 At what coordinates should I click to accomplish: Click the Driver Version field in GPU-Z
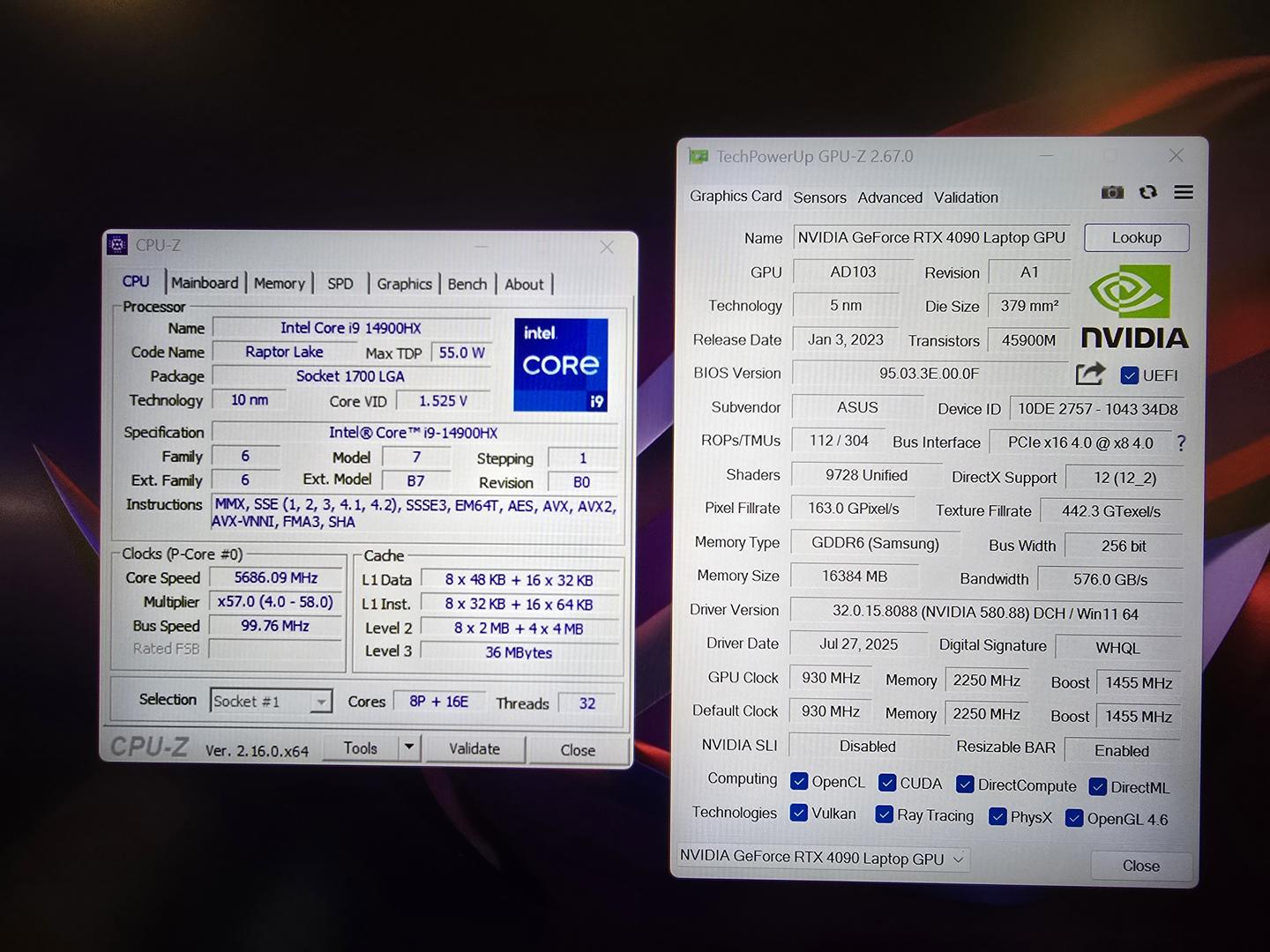point(985,613)
